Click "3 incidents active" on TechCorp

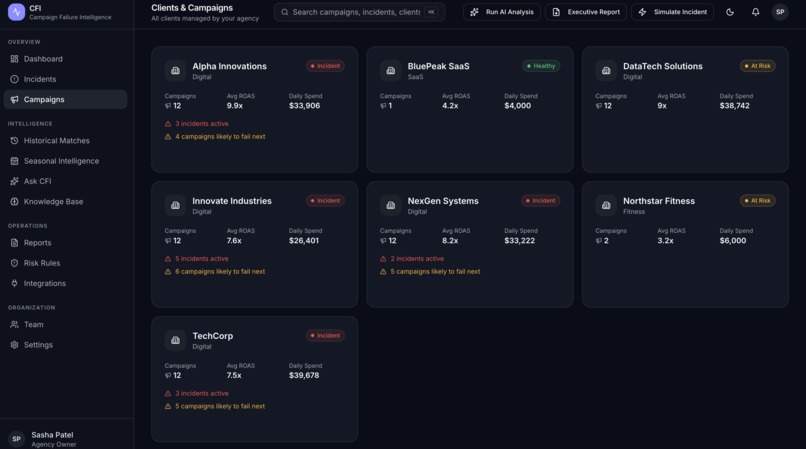coord(202,393)
